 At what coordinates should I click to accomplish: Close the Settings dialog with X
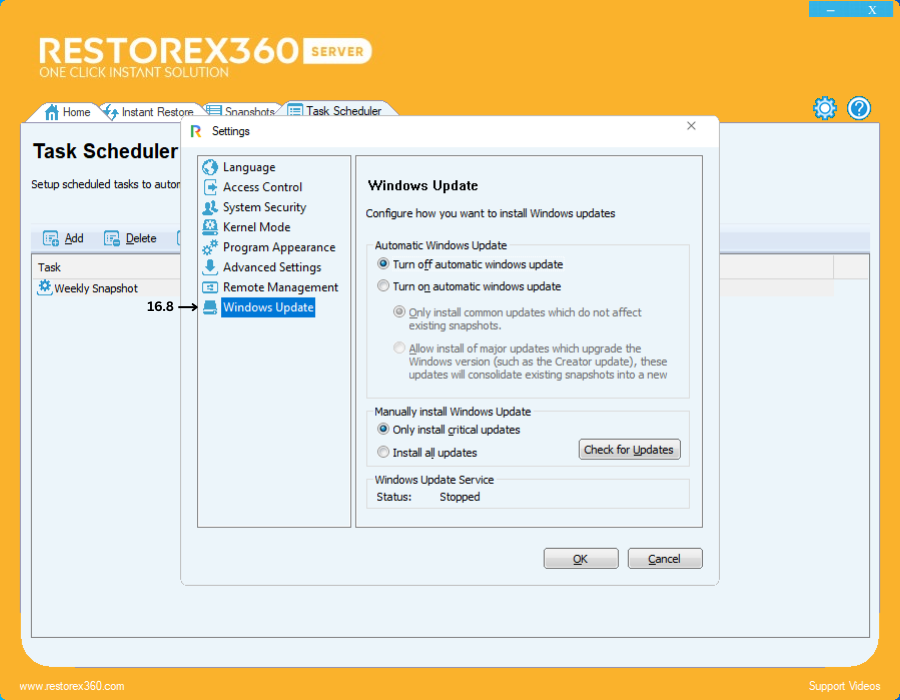(x=691, y=126)
